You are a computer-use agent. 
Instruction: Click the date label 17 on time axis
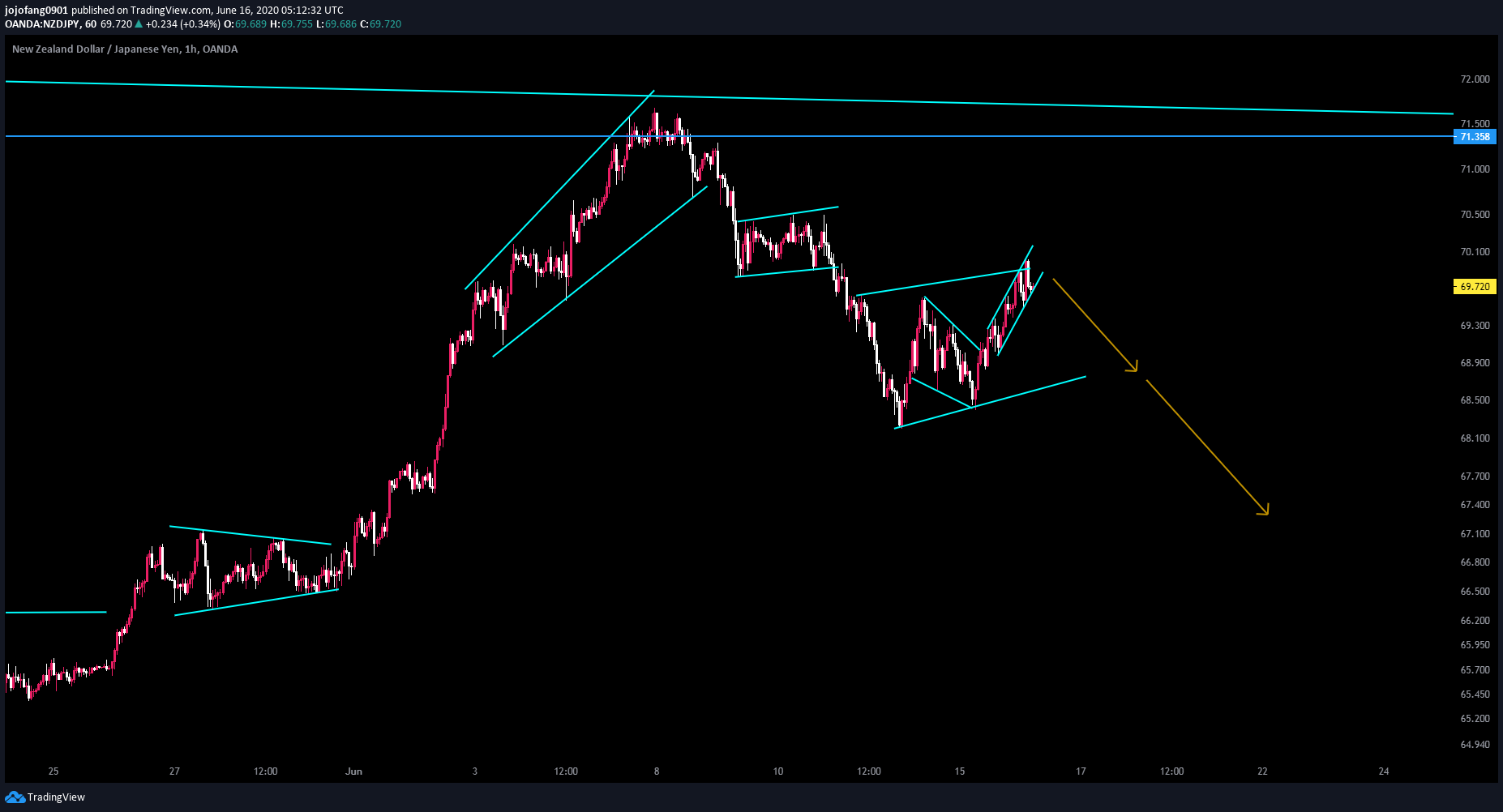pyautogui.click(x=1081, y=771)
